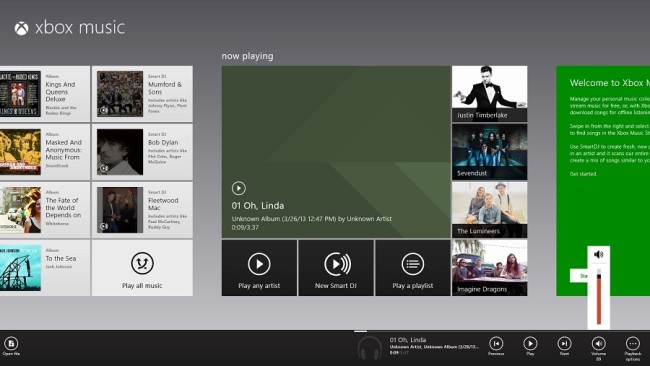Open The Lumineers artist tile
This screenshot has height=366, width=650.
pyautogui.click(x=490, y=210)
